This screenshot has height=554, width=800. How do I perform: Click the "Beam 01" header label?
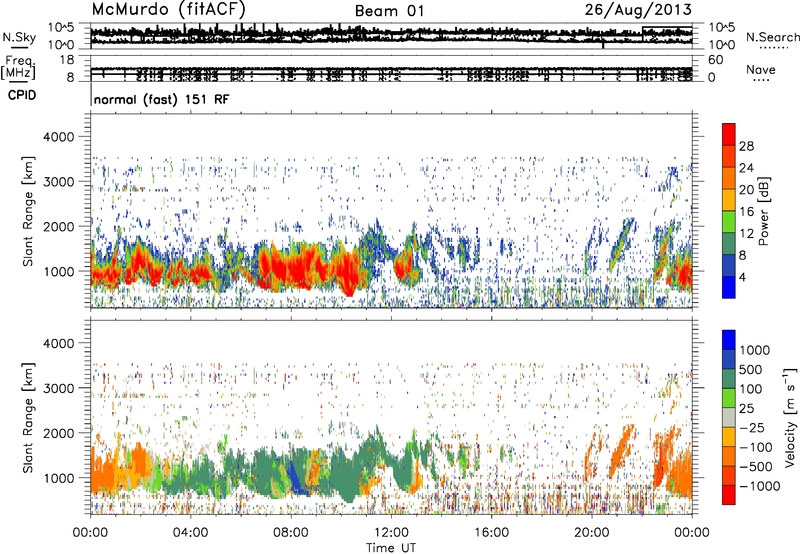pos(389,11)
